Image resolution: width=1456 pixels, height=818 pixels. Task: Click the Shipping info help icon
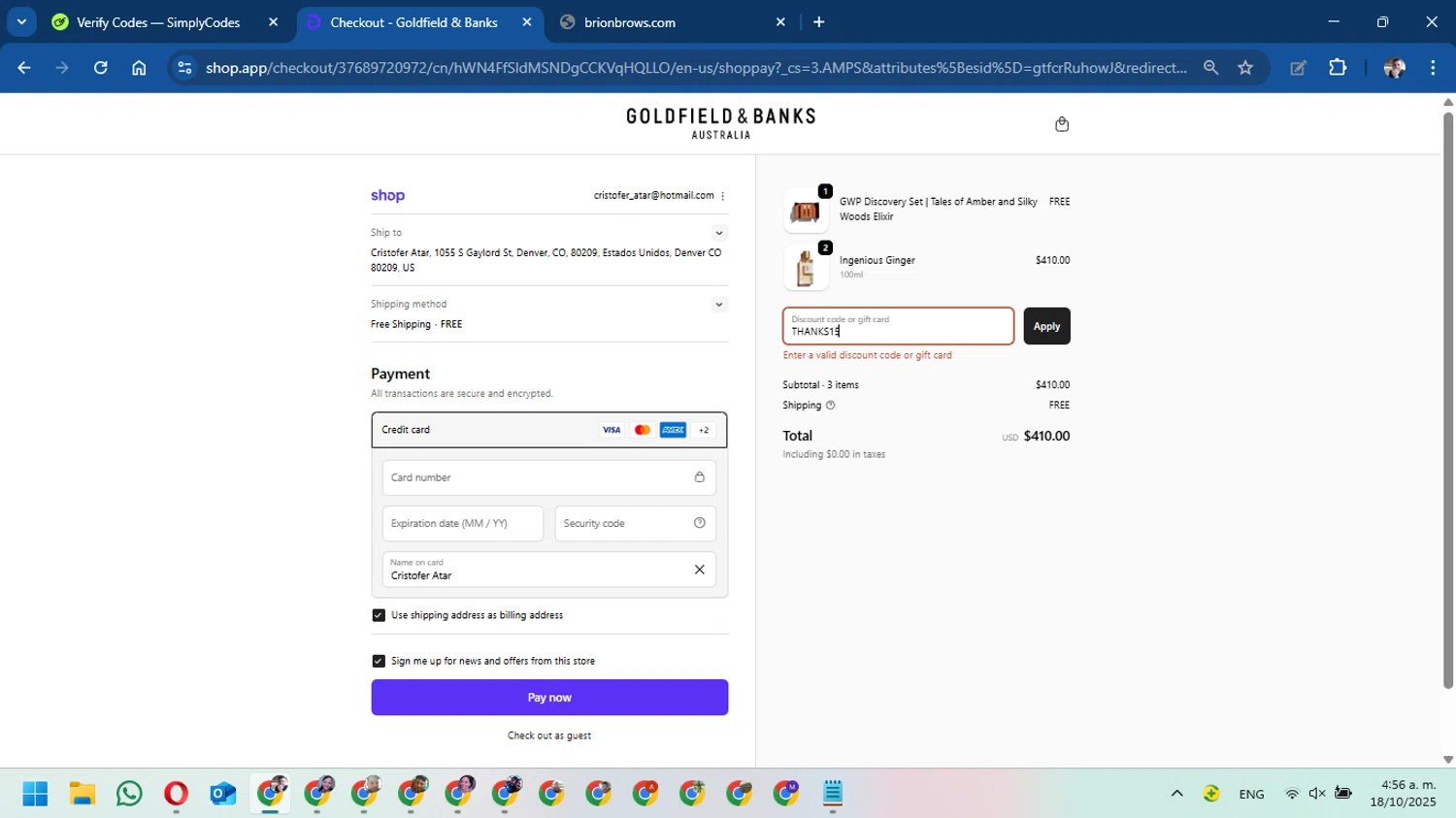tap(830, 406)
